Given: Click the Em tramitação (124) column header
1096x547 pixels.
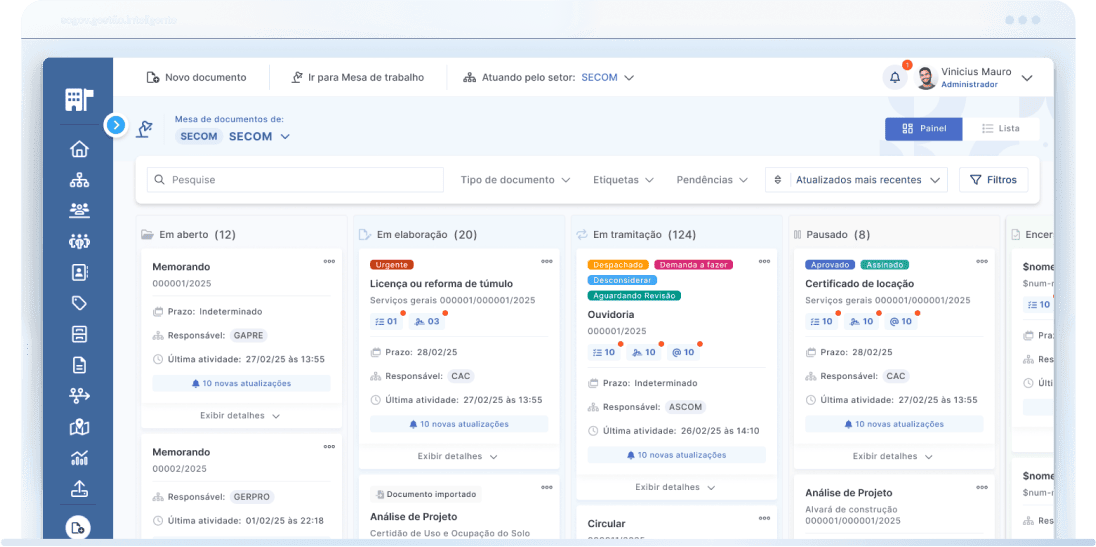Looking at the screenshot, I should click(636, 235).
